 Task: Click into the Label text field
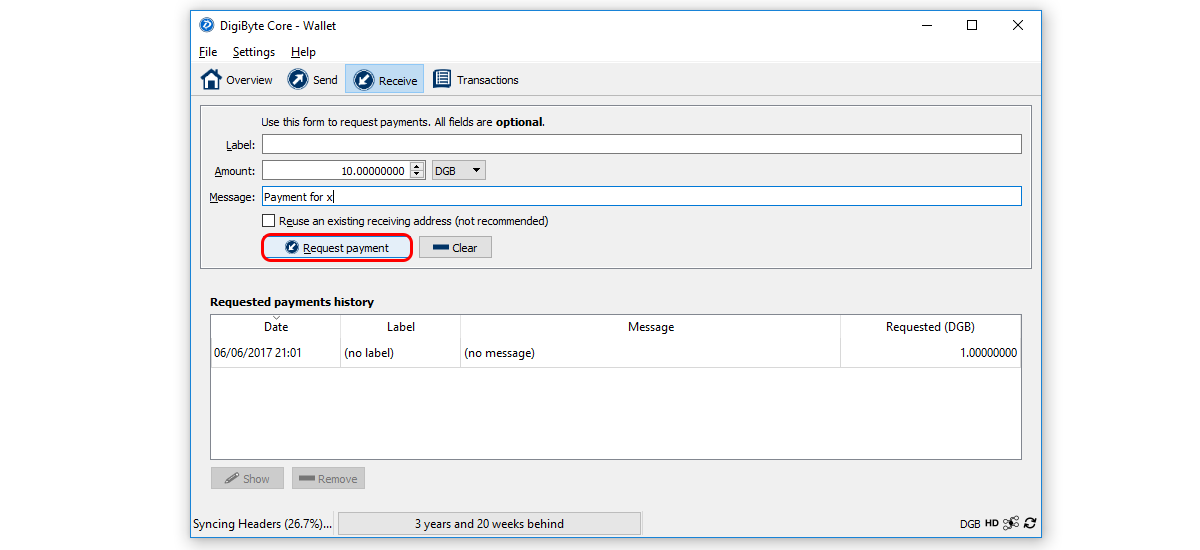(x=641, y=145)
